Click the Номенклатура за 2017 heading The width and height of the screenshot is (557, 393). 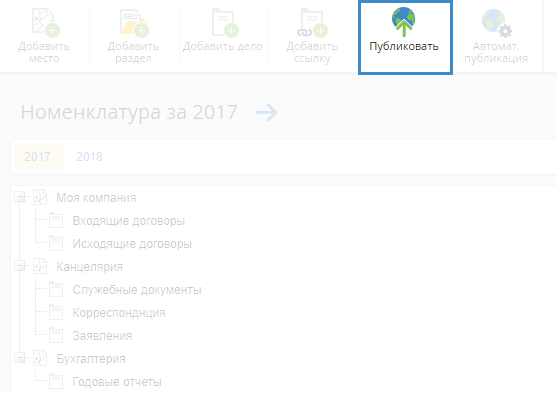click(x=129, y=113)
